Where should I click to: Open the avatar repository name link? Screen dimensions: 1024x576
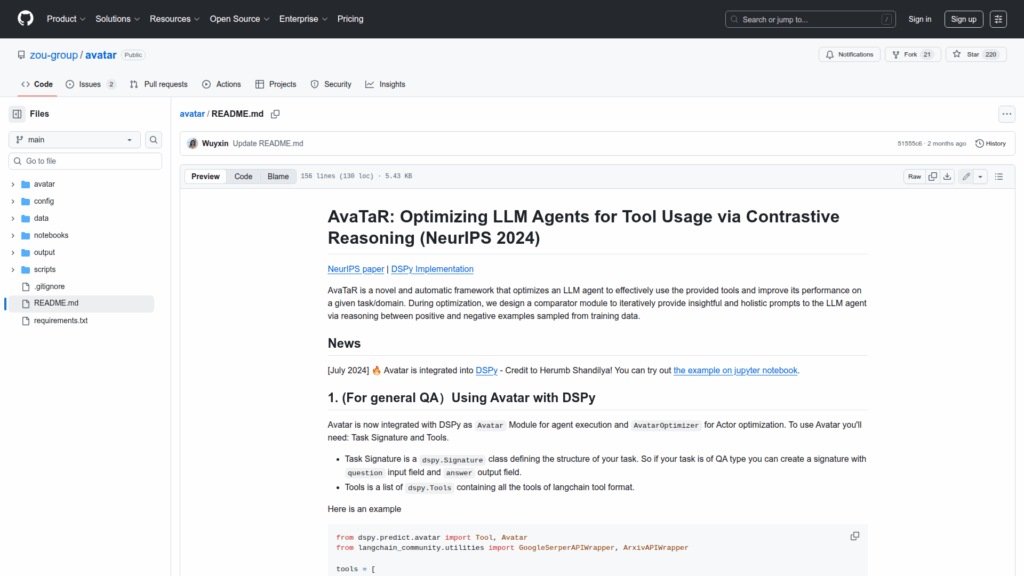[x=101, y=55]
